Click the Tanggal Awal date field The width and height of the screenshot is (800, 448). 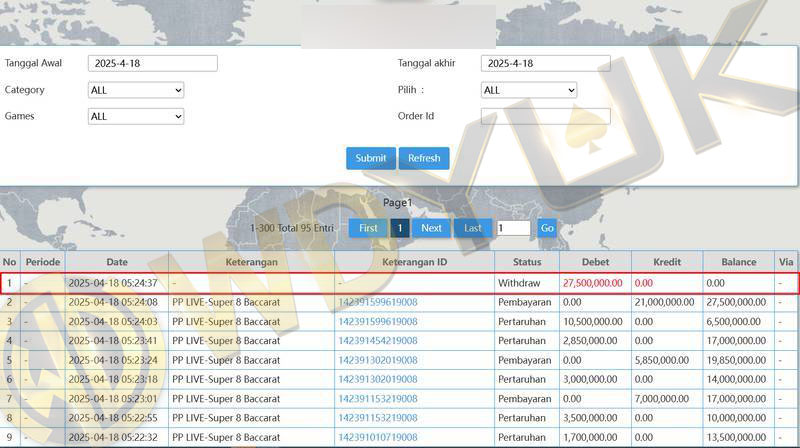tap(152, 63)
